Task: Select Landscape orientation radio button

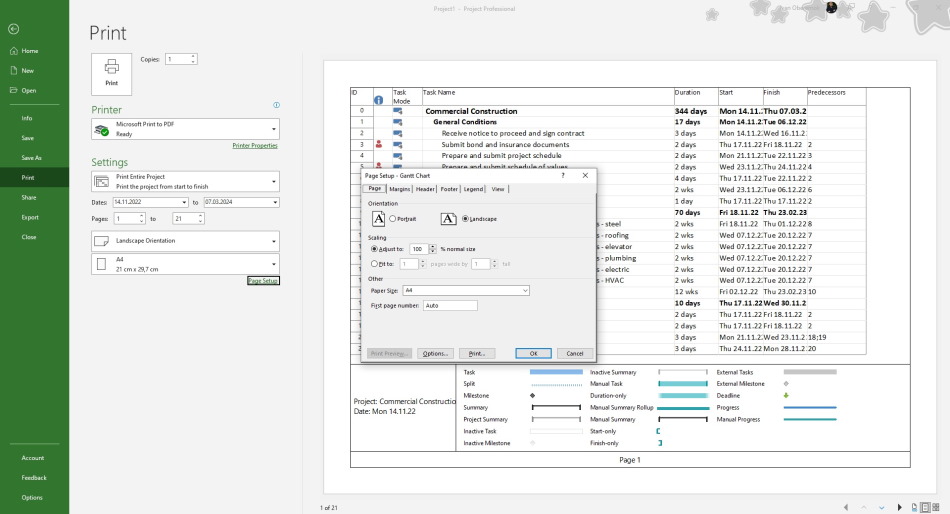Action: coord(465,219)
